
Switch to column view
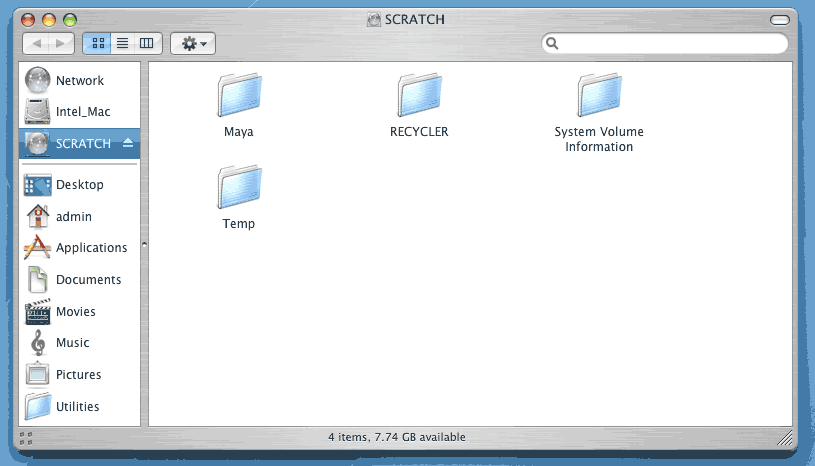pyautogui.click(x=147, y=43)
